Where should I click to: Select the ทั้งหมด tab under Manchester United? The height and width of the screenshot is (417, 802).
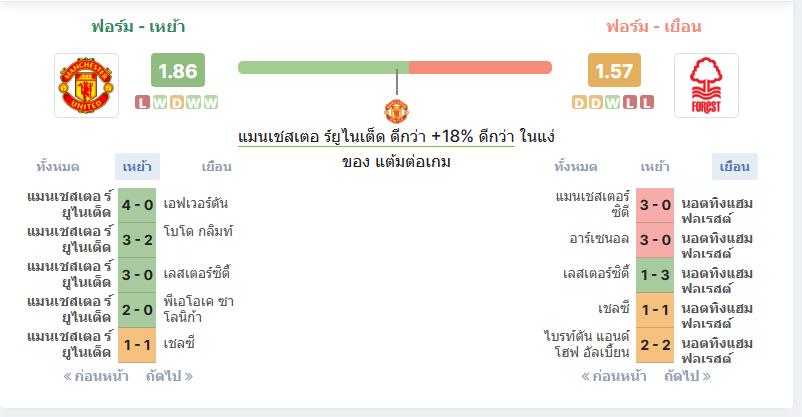coord(57,167)
